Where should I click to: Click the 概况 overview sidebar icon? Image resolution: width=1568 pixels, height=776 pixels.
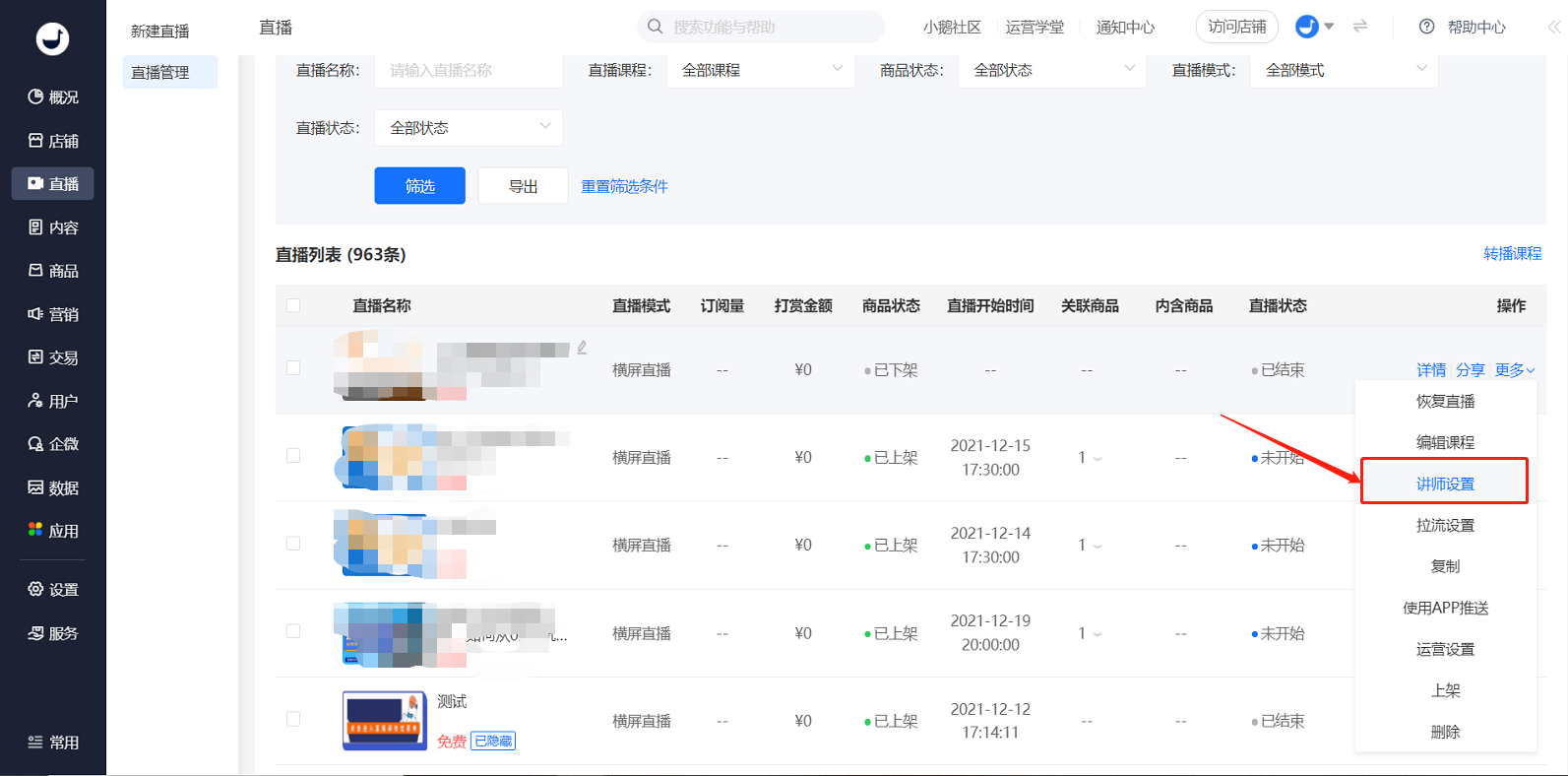point(36,97)
